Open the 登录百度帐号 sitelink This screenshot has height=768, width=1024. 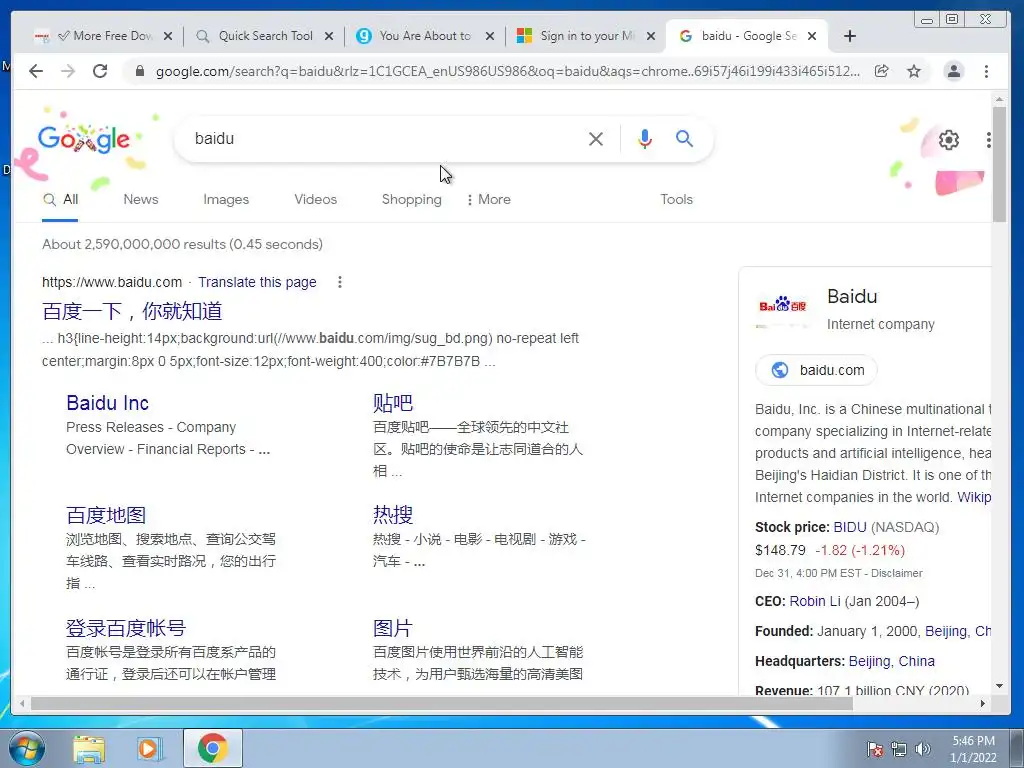(x=126, y=628)
